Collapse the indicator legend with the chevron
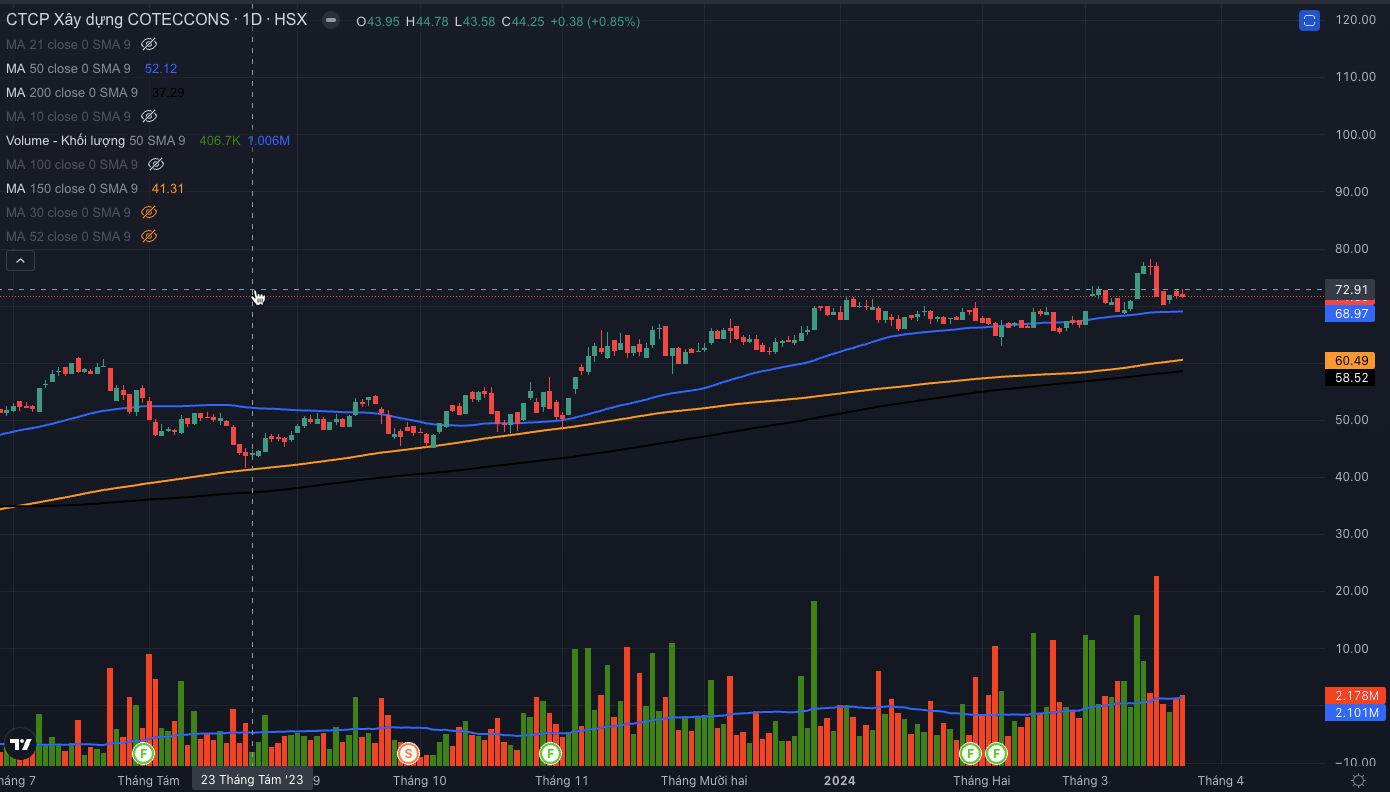The width and height of the screenshot is (1390, 792). [20, 261]
